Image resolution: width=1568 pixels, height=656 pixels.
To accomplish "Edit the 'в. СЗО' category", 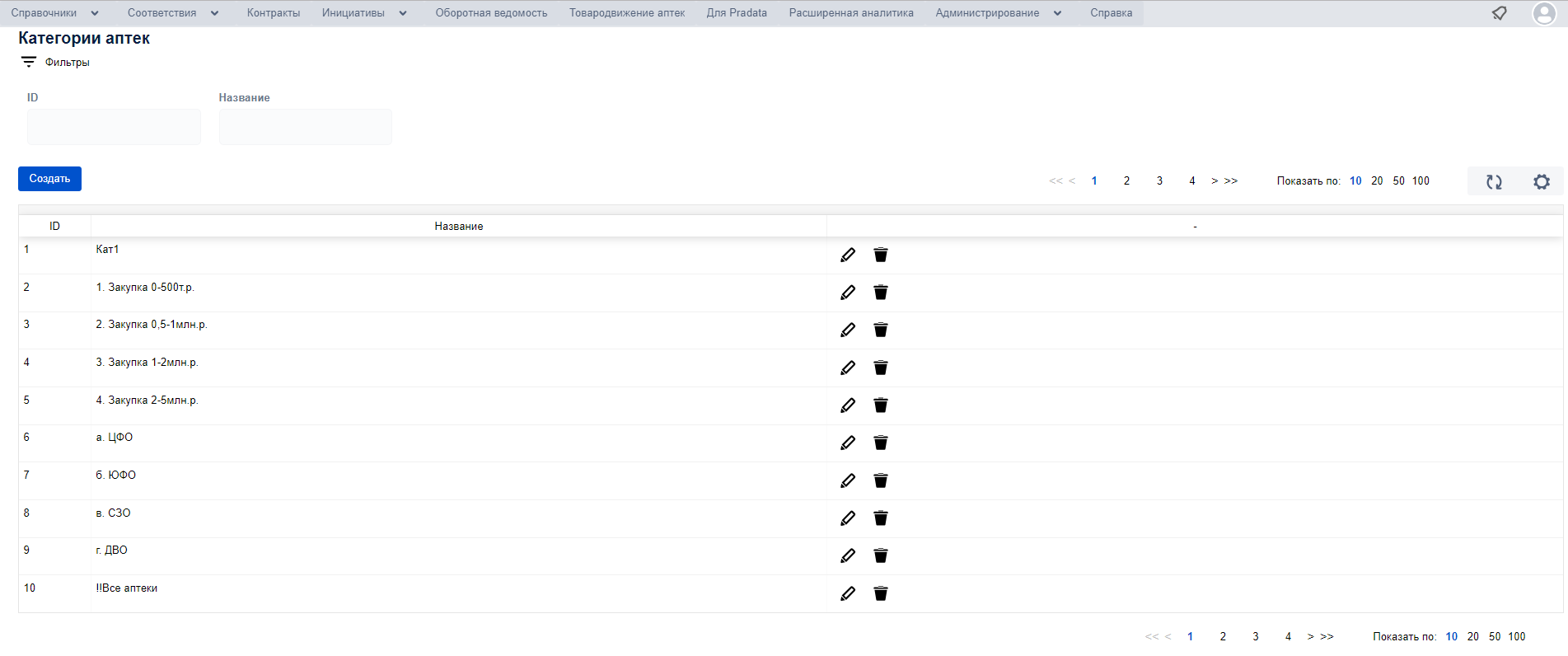I will tap(848, 518).
